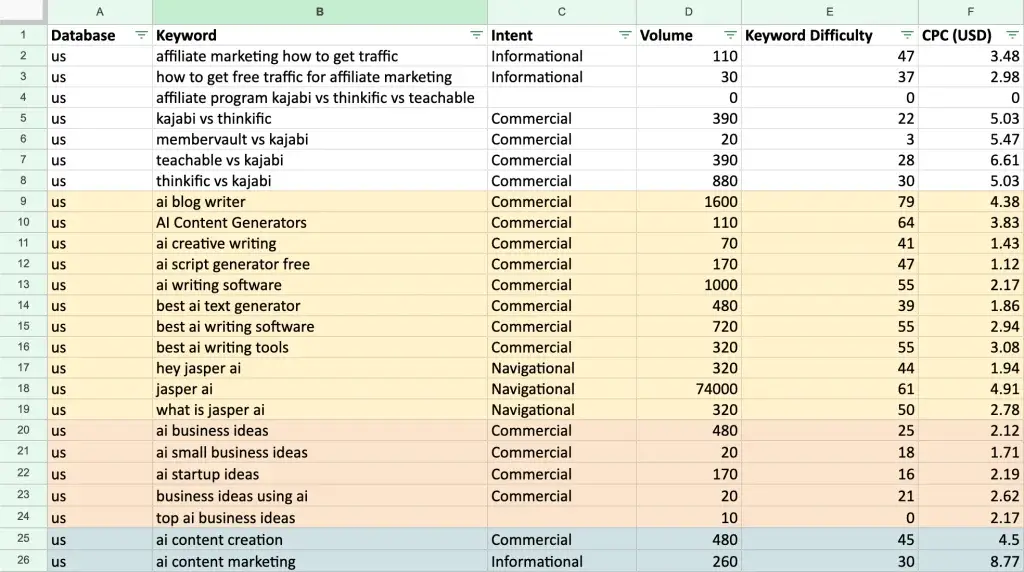Select row 18 header
1024x572 pixels.
pyautogui.click(x=23, y=389)
